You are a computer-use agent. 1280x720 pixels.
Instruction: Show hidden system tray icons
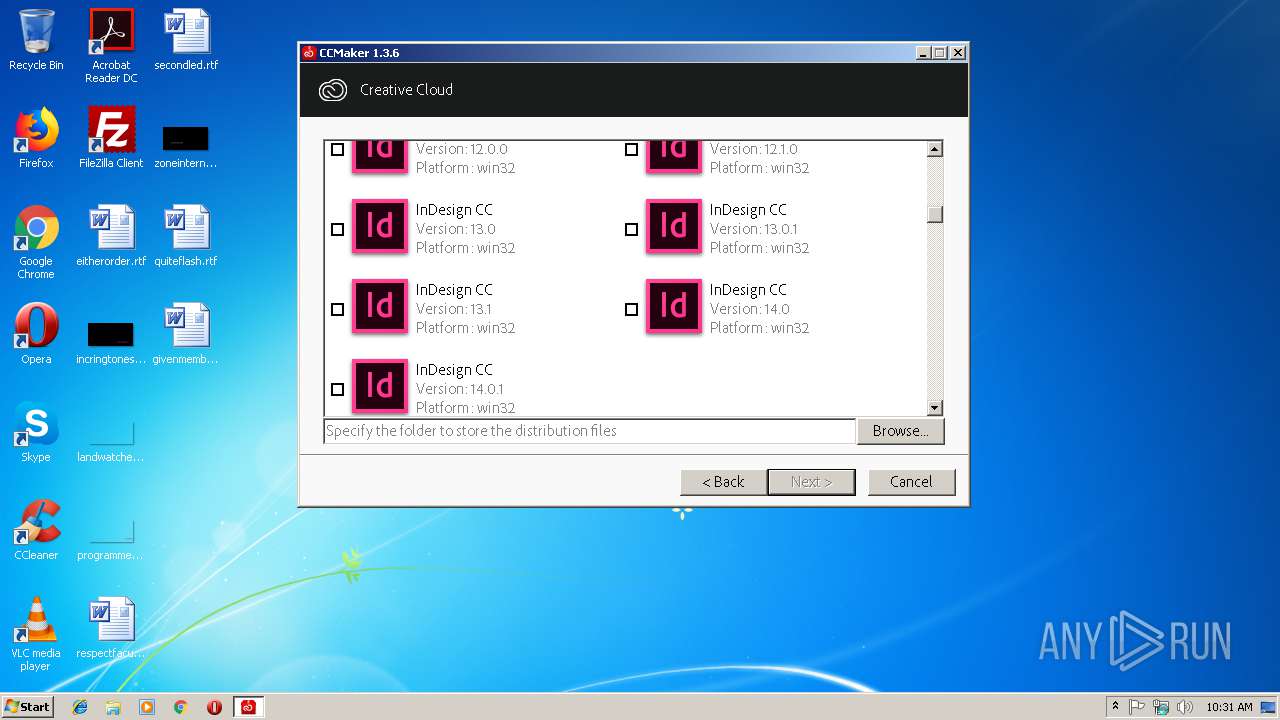(1115, 707)
